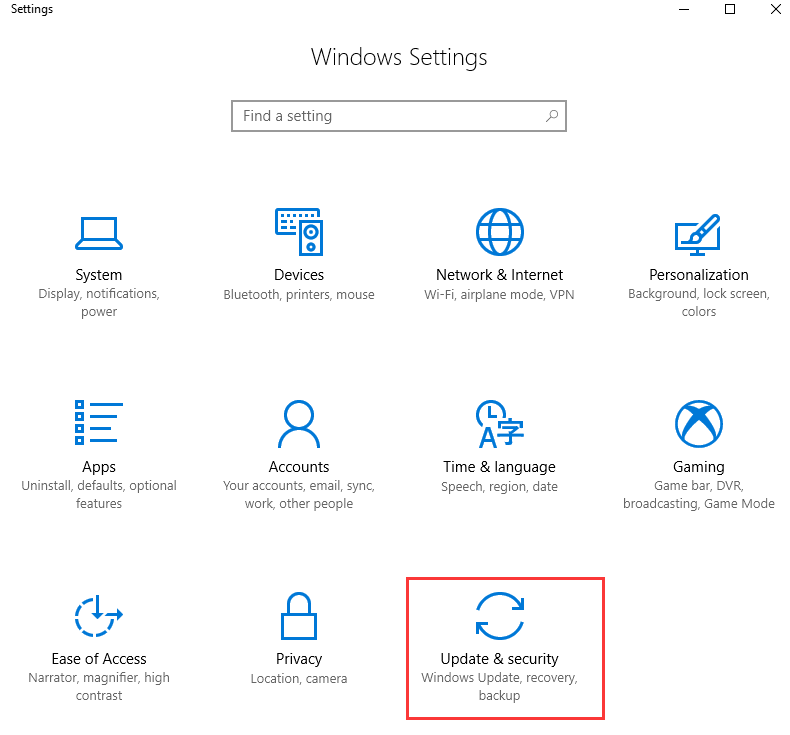Viewport: 790px width, 735px height.
Task: Click the Privacy category title
Action: 299,659
